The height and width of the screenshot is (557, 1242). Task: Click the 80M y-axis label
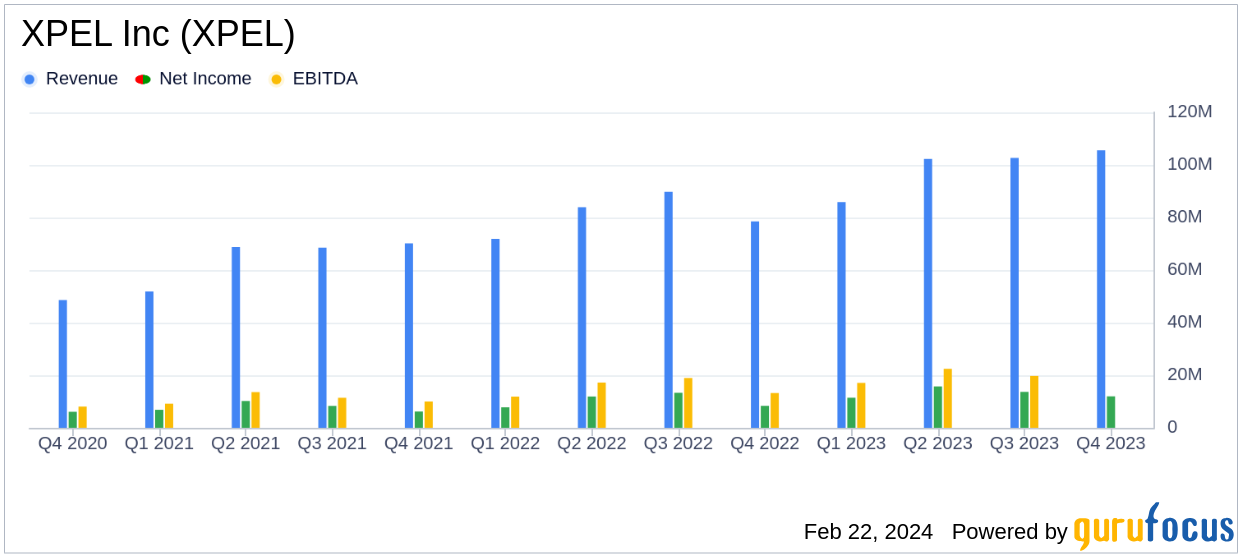click(x=1185, y=217)
